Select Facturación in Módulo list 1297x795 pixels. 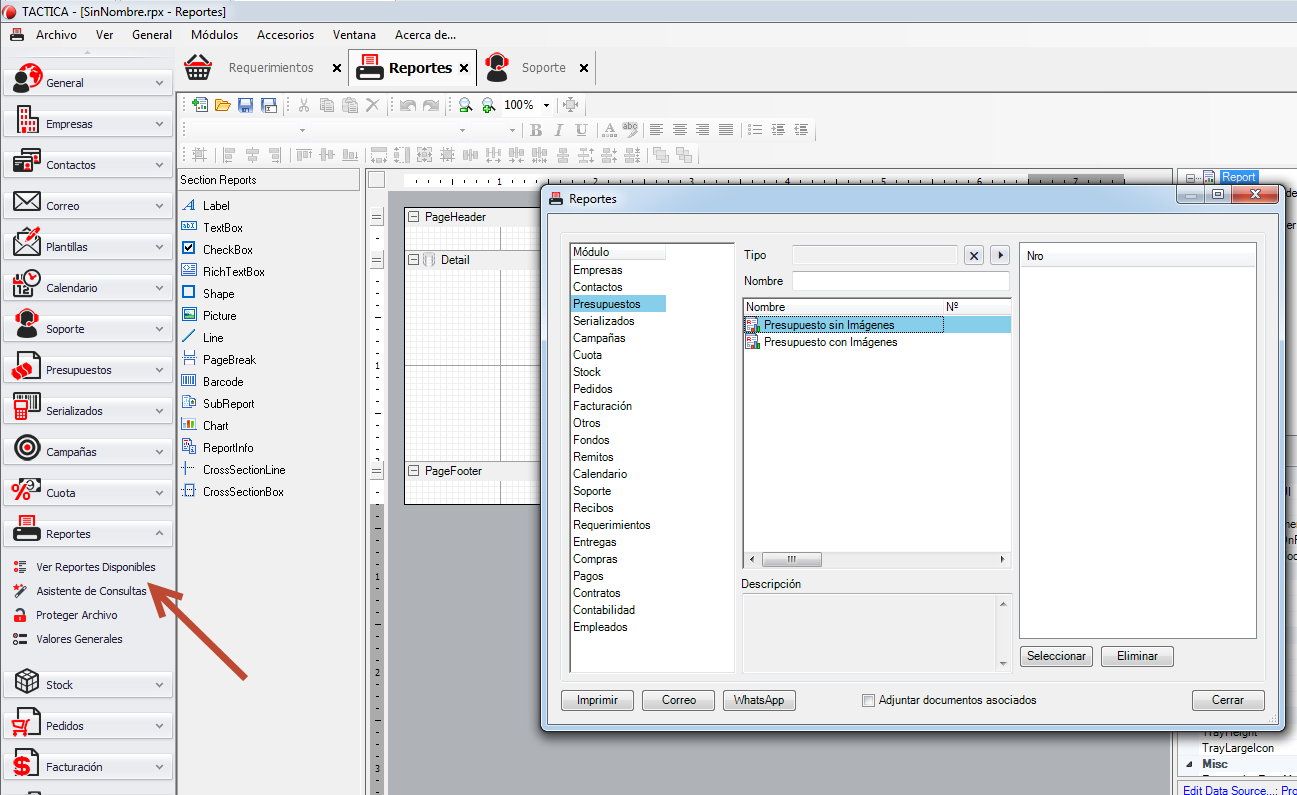[603, 406]
